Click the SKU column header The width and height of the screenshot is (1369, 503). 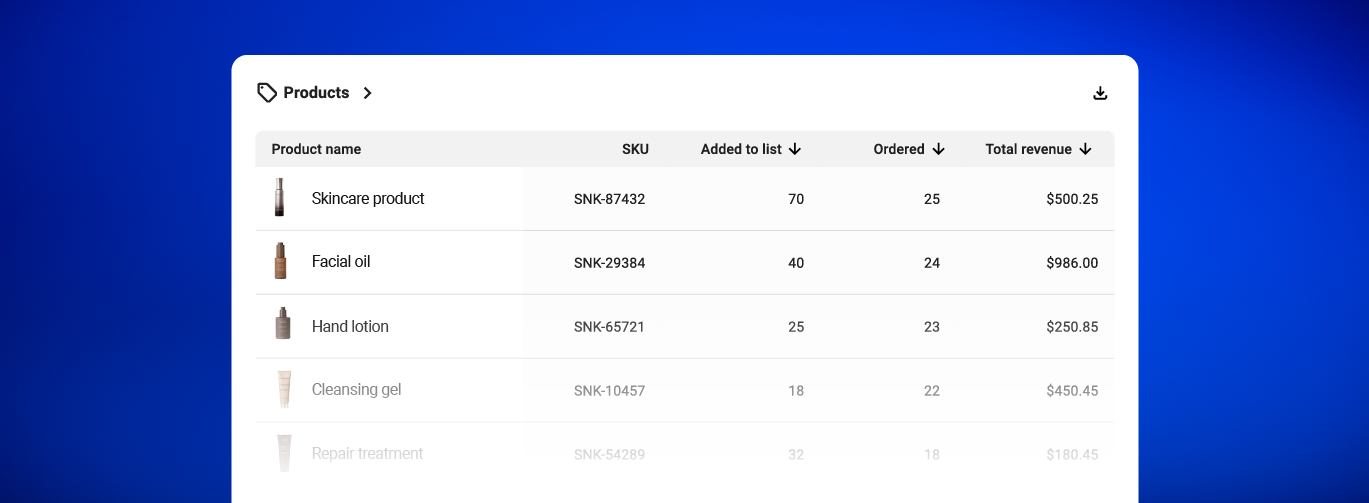635,149
